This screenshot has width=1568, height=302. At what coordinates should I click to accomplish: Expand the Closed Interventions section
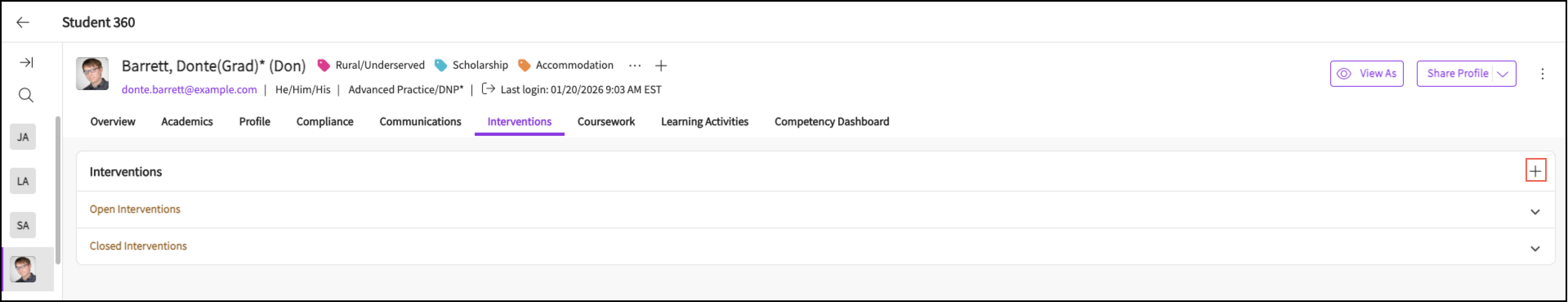coord(1534,249)
